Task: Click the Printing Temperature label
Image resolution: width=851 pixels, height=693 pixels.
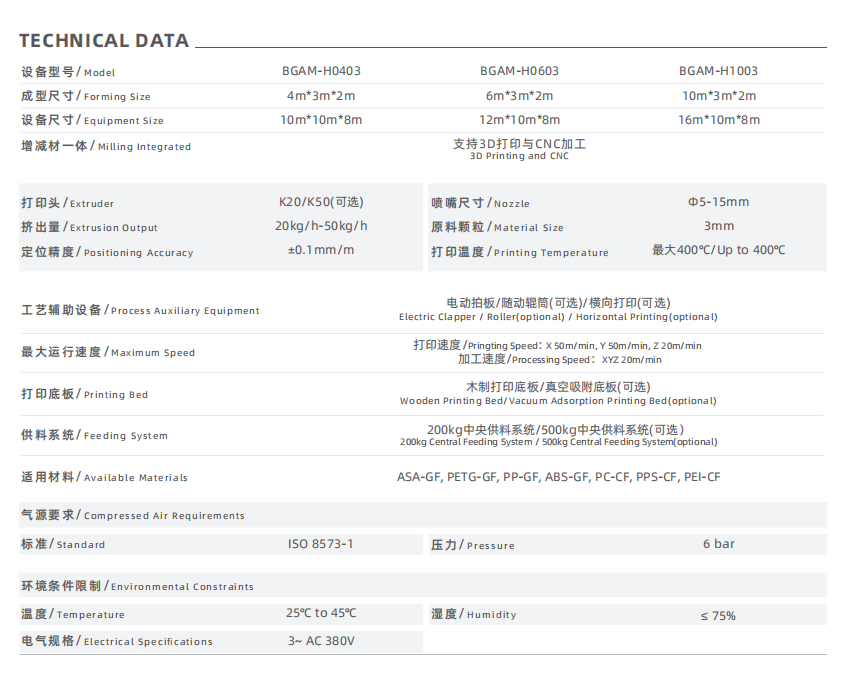Action: tap(520, 252)
